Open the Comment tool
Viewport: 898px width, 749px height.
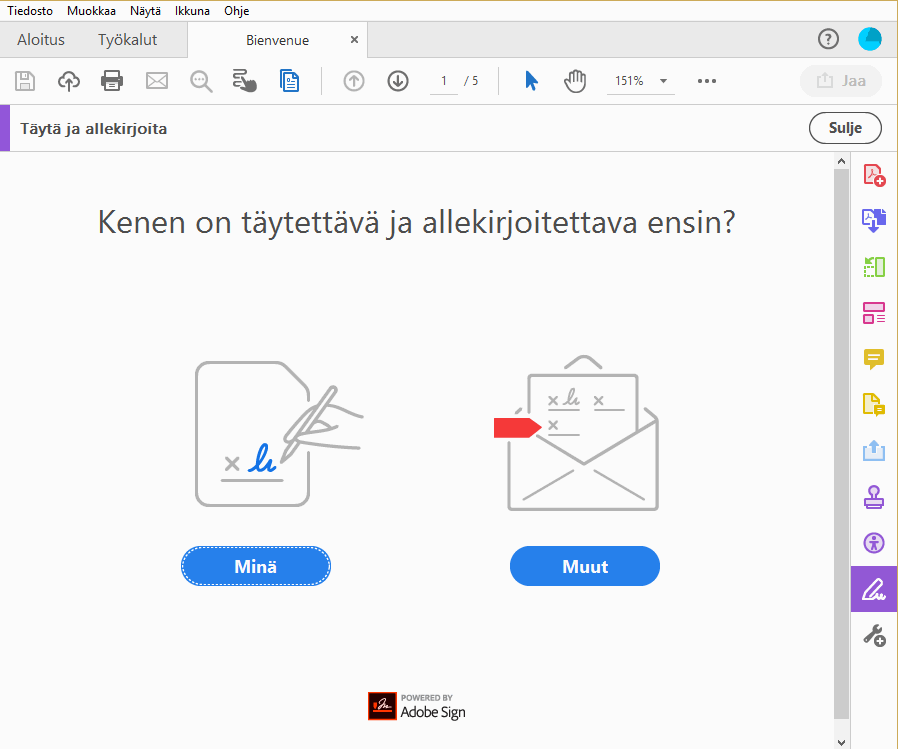873,358
